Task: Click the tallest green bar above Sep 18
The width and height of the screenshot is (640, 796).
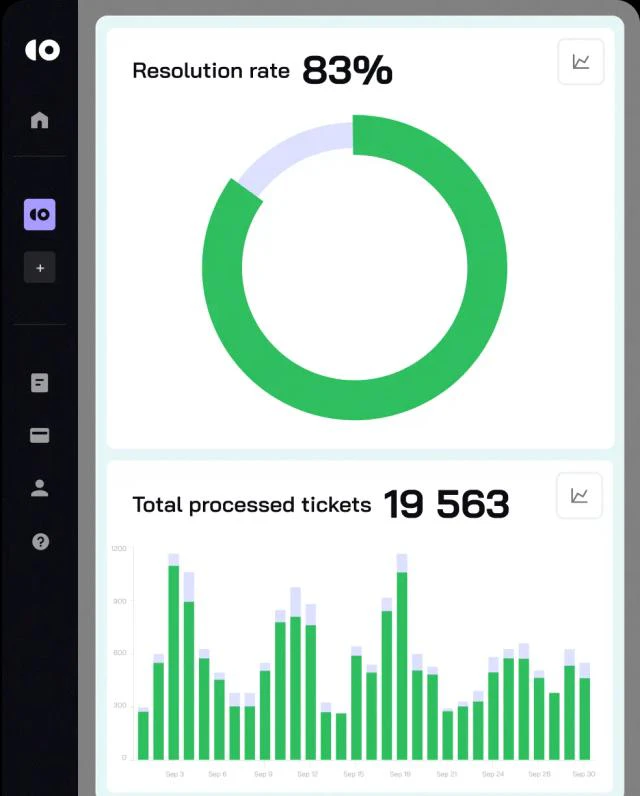Action: click(402, 666)
